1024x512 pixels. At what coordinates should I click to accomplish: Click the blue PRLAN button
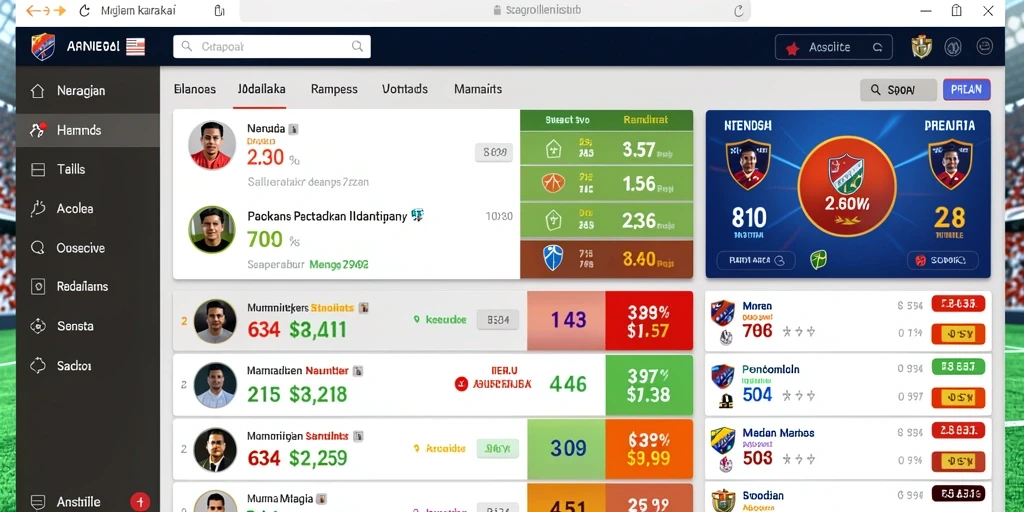(967, 90)
